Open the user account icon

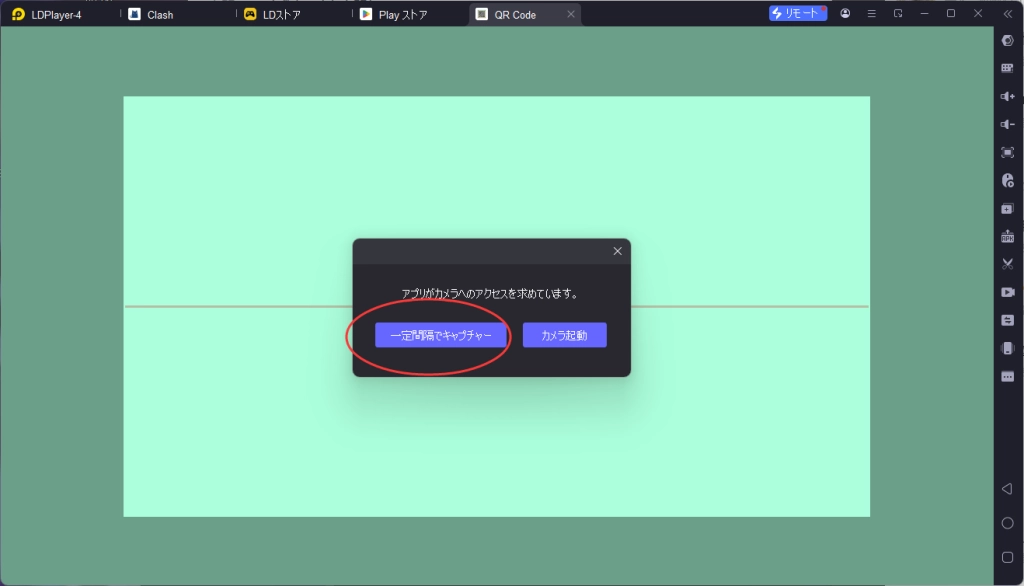[x=845, y=14]
